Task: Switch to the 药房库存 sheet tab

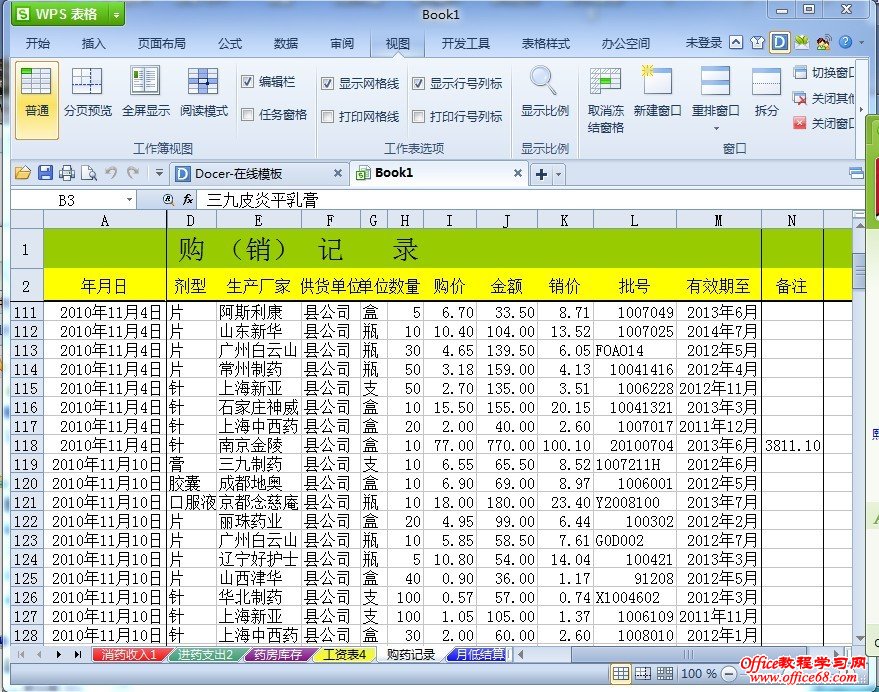Action: click(277, 655)
